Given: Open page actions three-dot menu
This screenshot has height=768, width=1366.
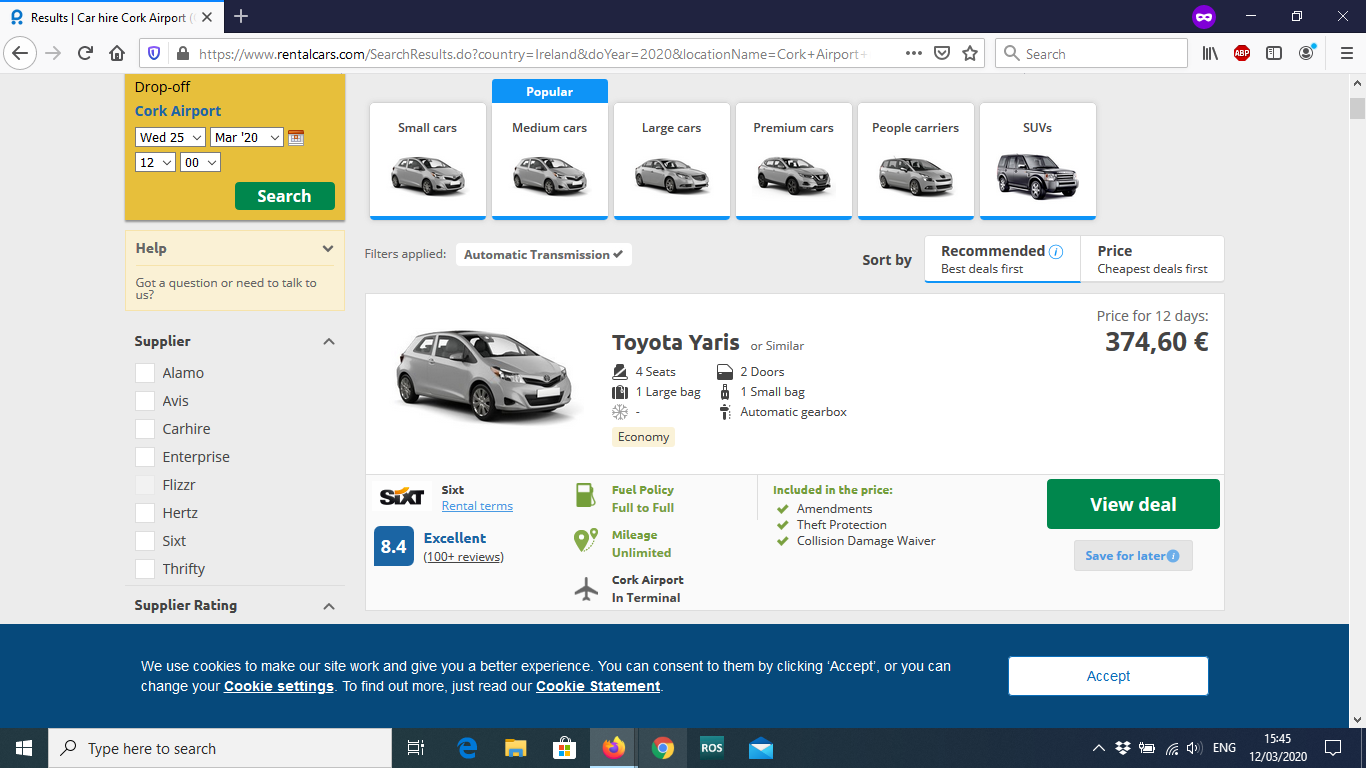Looking at the screenshot, I should click(914, 54).
